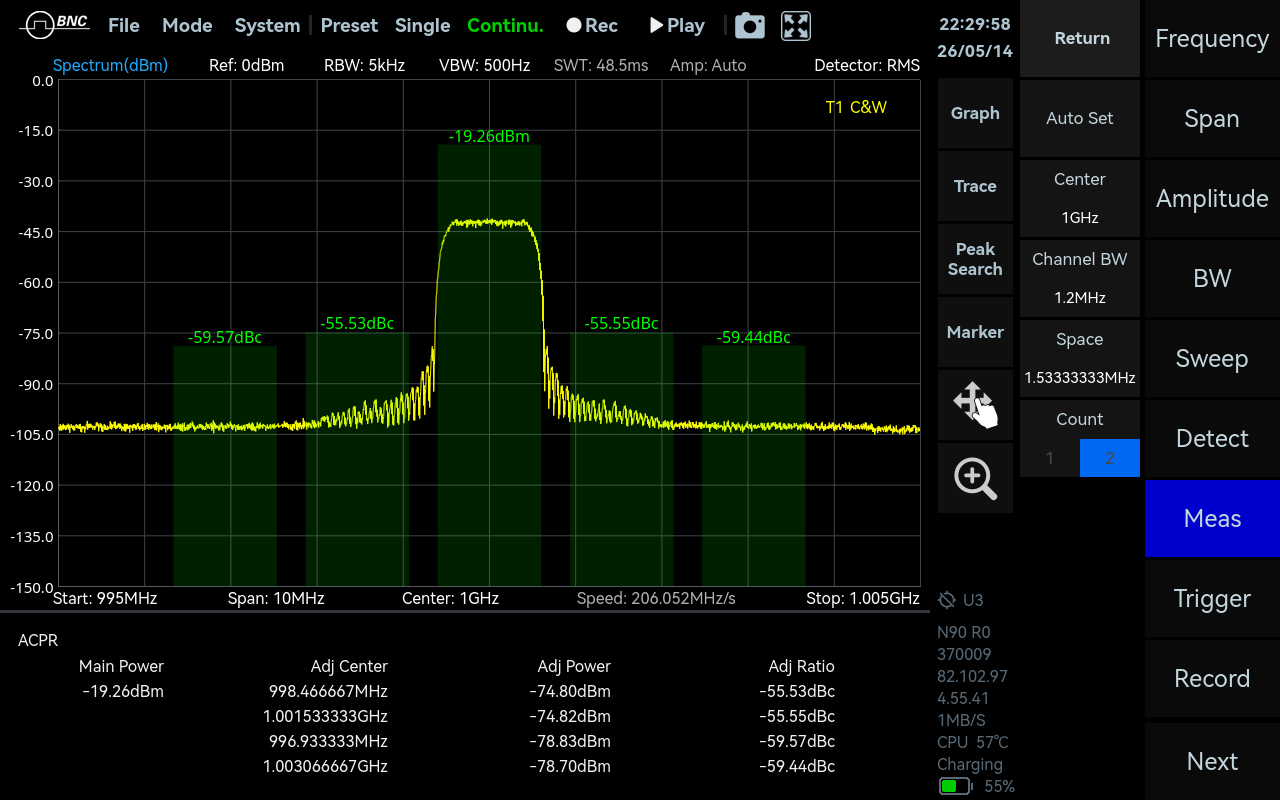Open the BW menu
Image resolution: width=1280 pixels, height=800 pixels.
pyautogui.click(x=1212, y=278)
